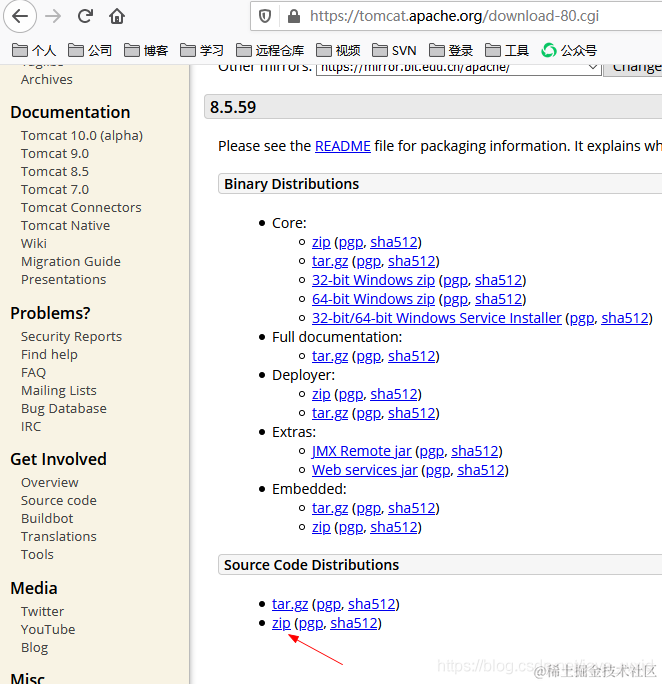This screenshot has width=662, height=684.
Task: Download the Embedded tar.gz
Action: 330,508
